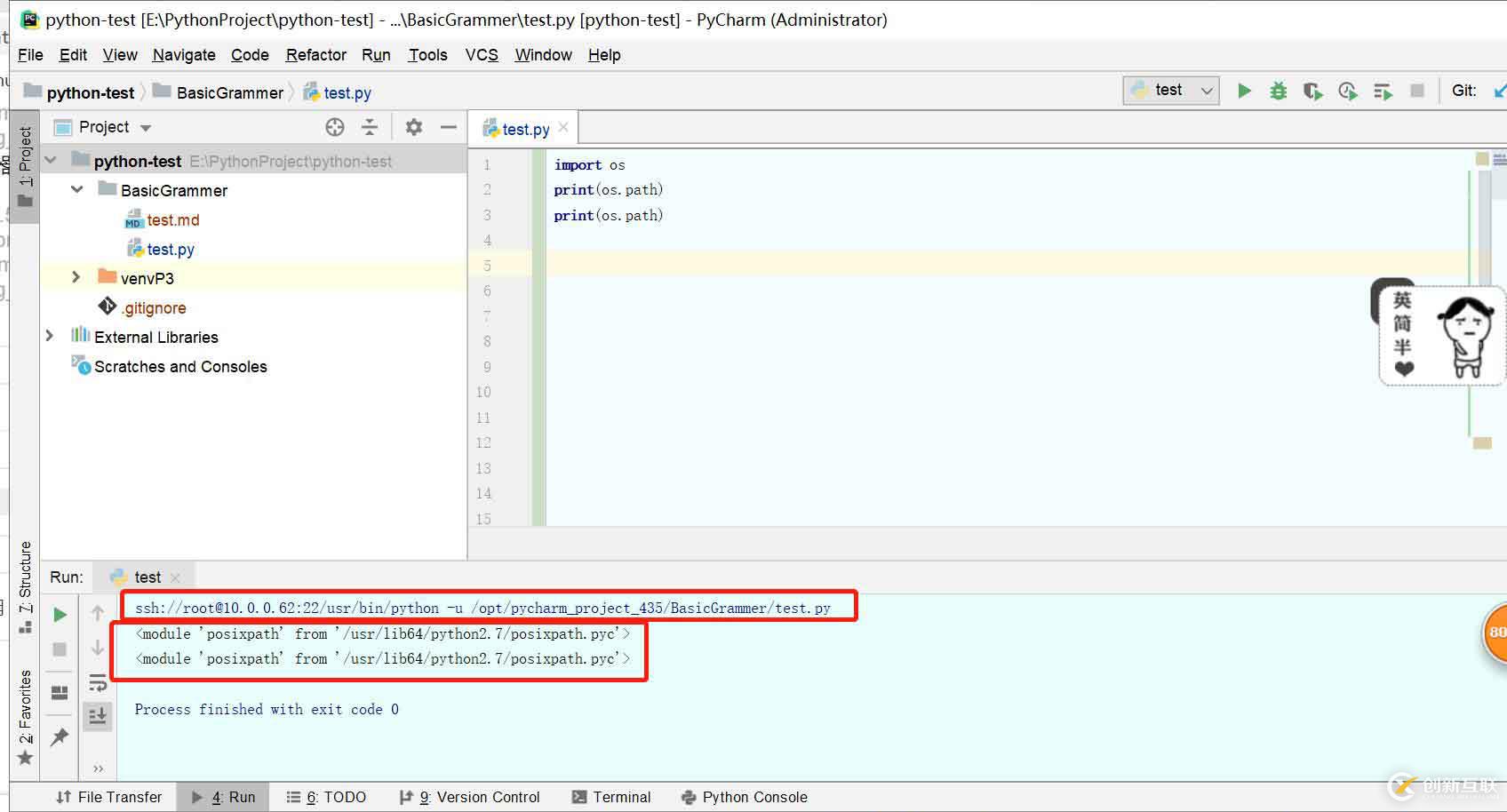The width and height of the screenshot is (1507, 812).
Task: Jump up the stack trace in Run output
Action: [x=98, y=613]
